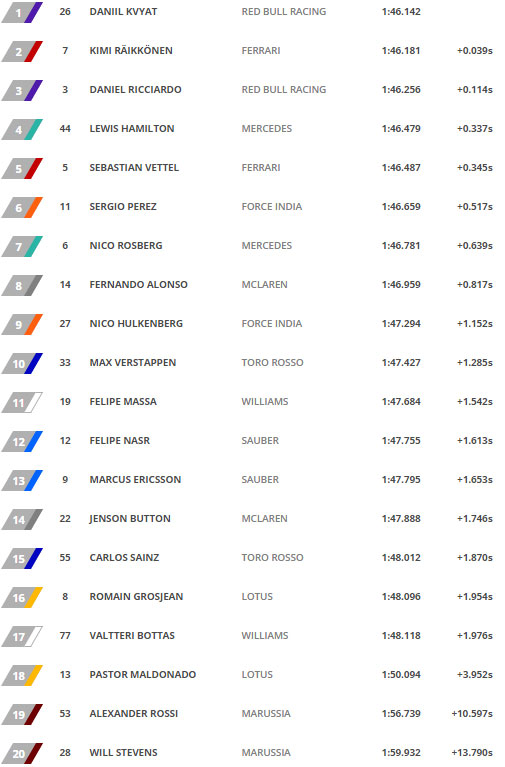Viewport: 505px width, 767px height.
Task: Click the position 11 Williams white badge
Action: coord(22,403)
